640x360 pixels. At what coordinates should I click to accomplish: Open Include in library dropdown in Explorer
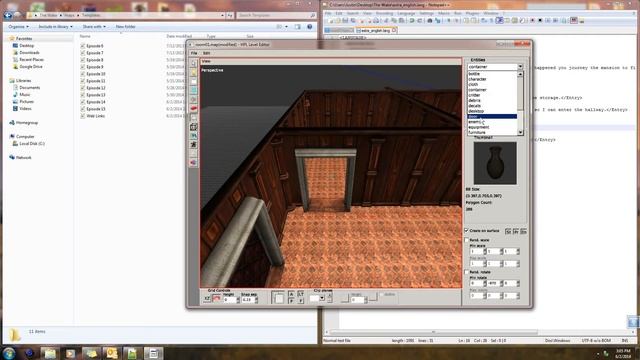click(55, 27)
